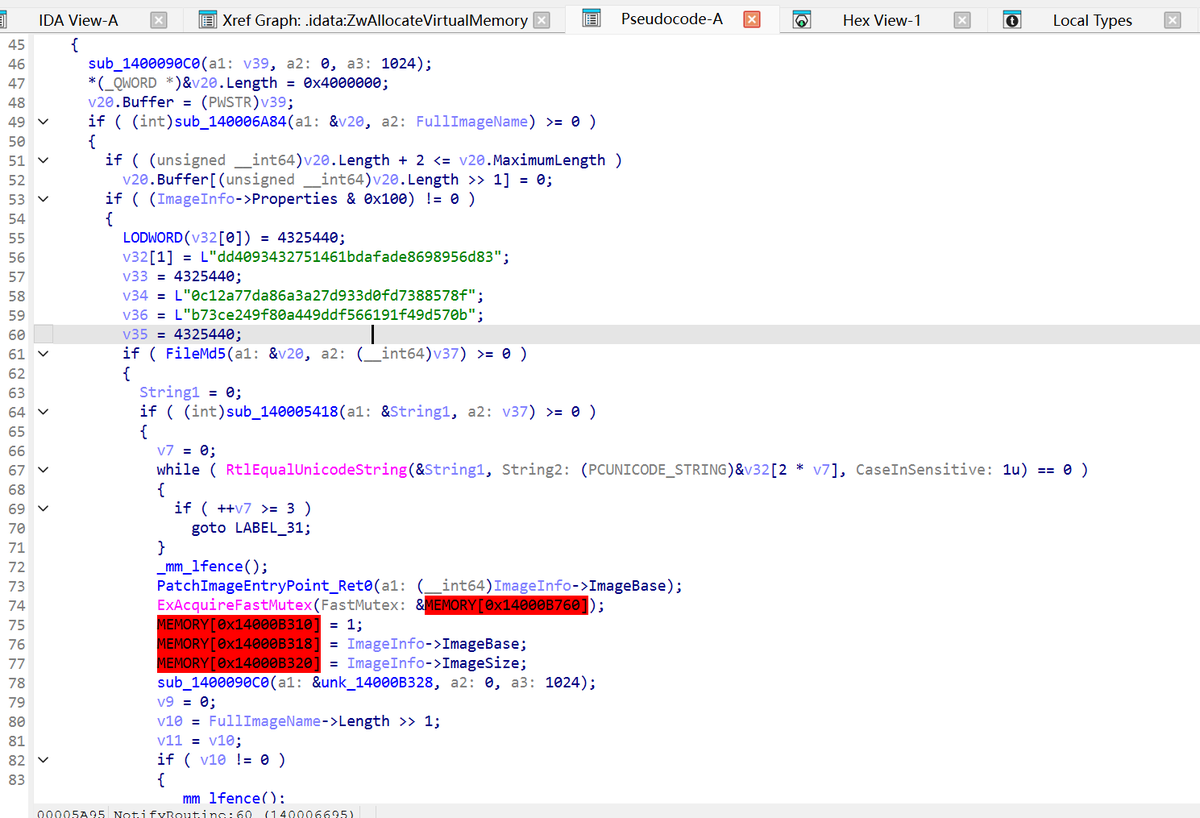
Task: Click v20.MaximumLength on line 51
Action: point(532,160)
